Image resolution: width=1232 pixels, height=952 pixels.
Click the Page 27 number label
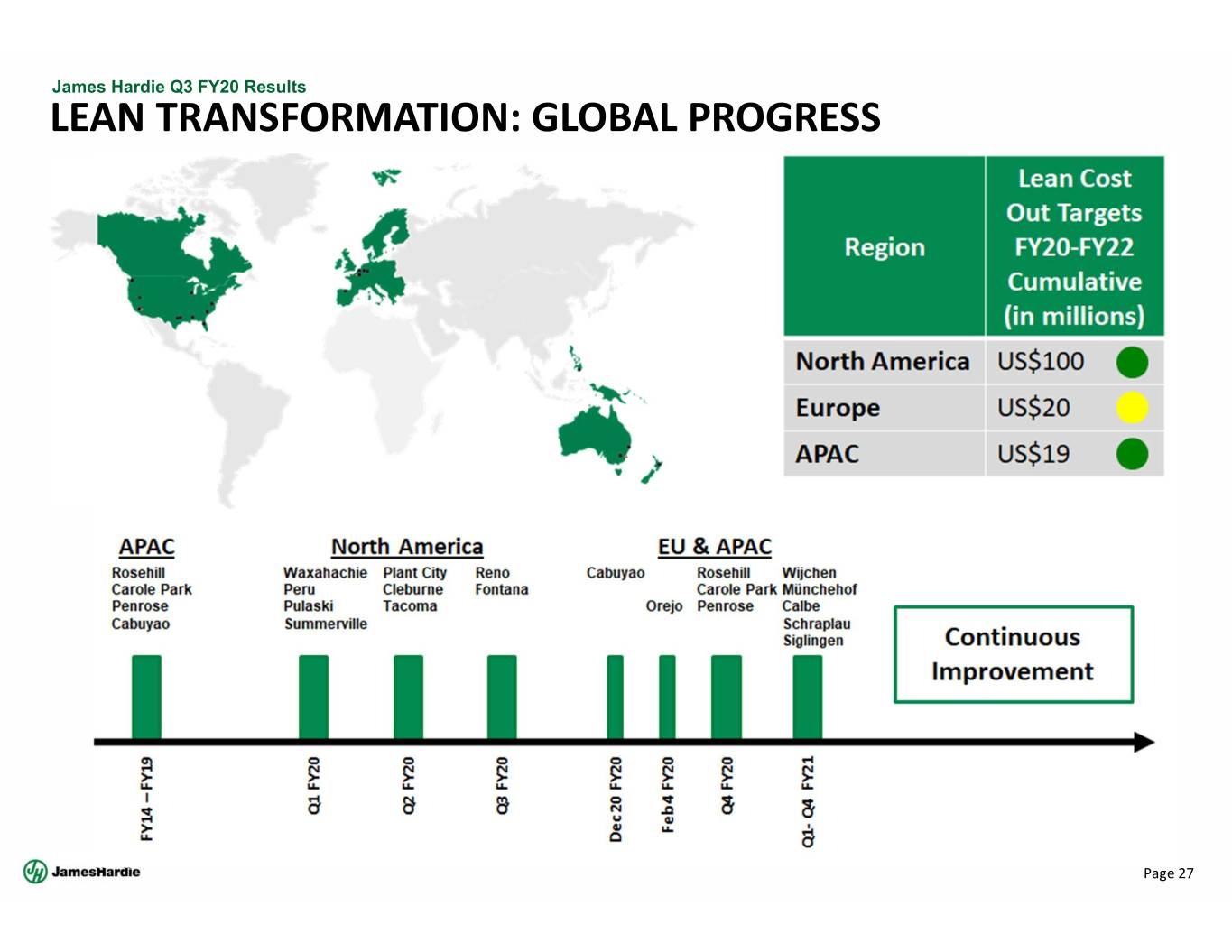1168,873
